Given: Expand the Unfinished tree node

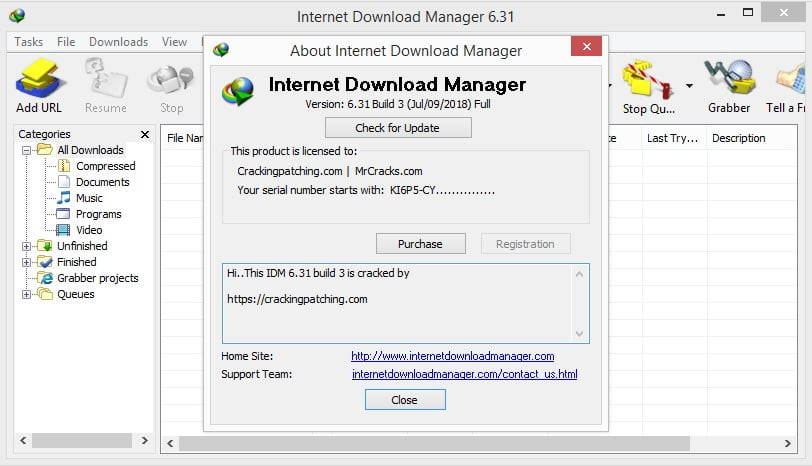Looking at the screenshot, I should (26, 246).
